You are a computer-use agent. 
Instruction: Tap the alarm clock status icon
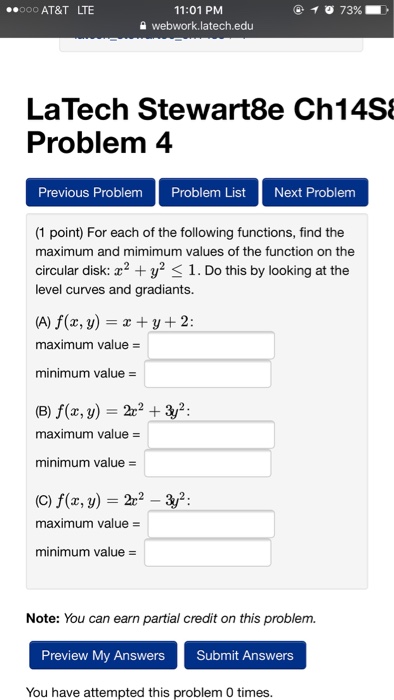(x=330, y=10)
